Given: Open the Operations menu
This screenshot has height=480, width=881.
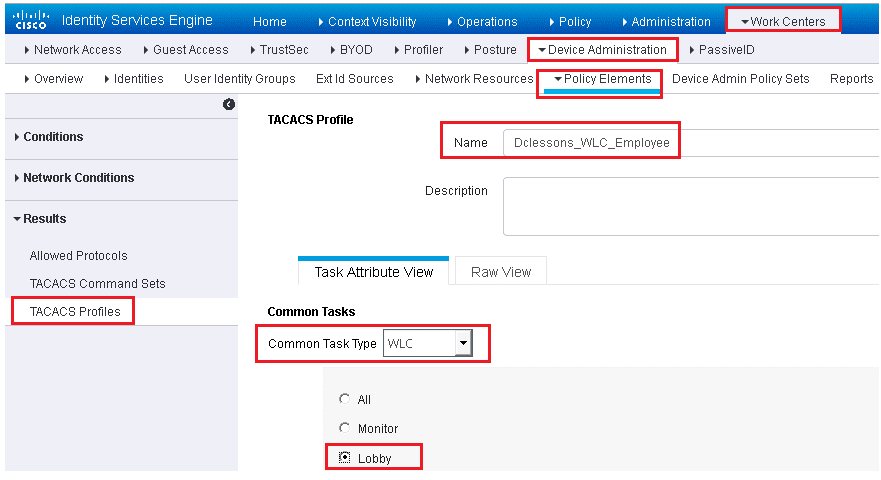Looking at the screenshot, I should [x=483, y=21].
